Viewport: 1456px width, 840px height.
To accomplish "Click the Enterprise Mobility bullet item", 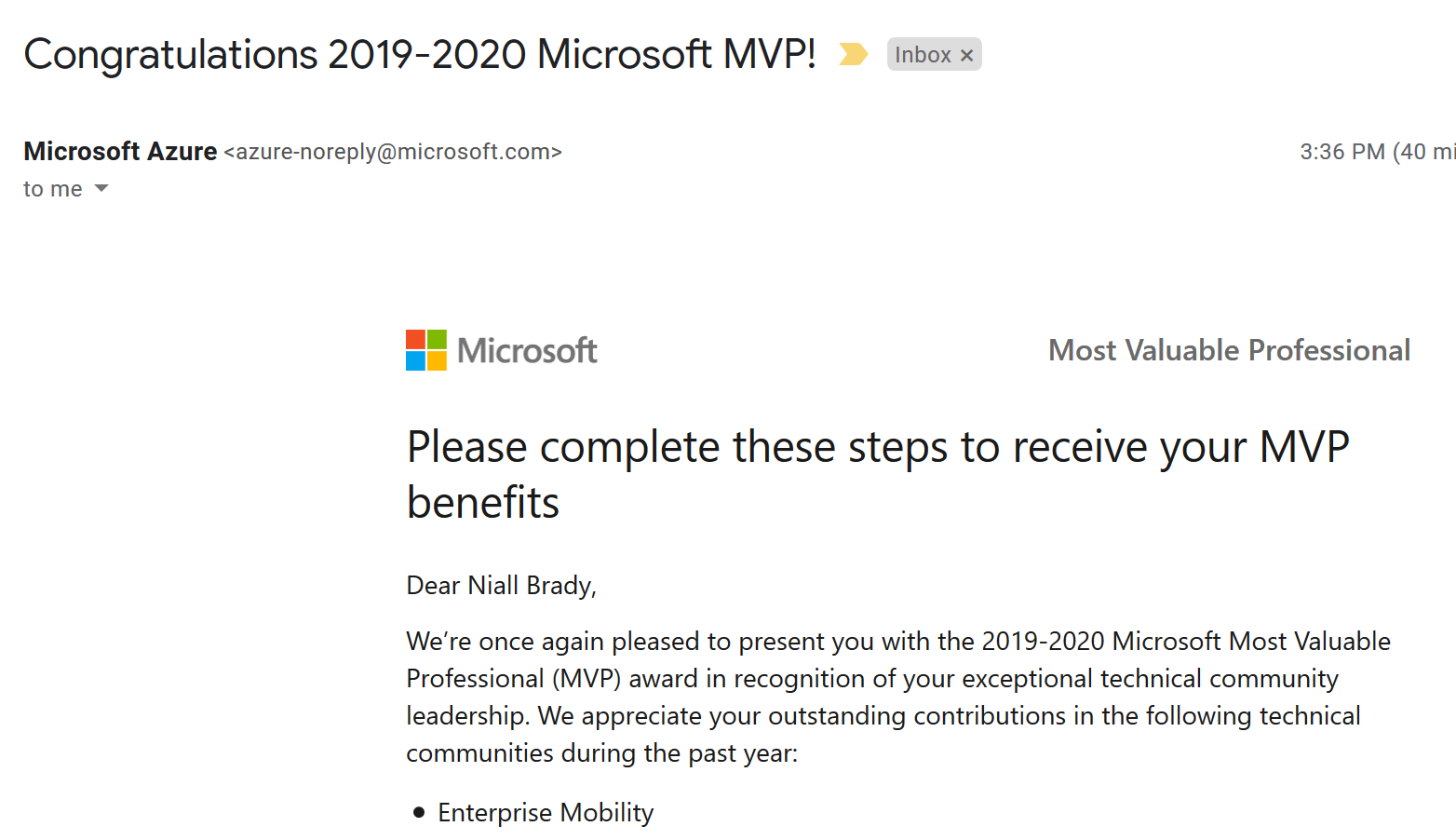I will 546,812.
